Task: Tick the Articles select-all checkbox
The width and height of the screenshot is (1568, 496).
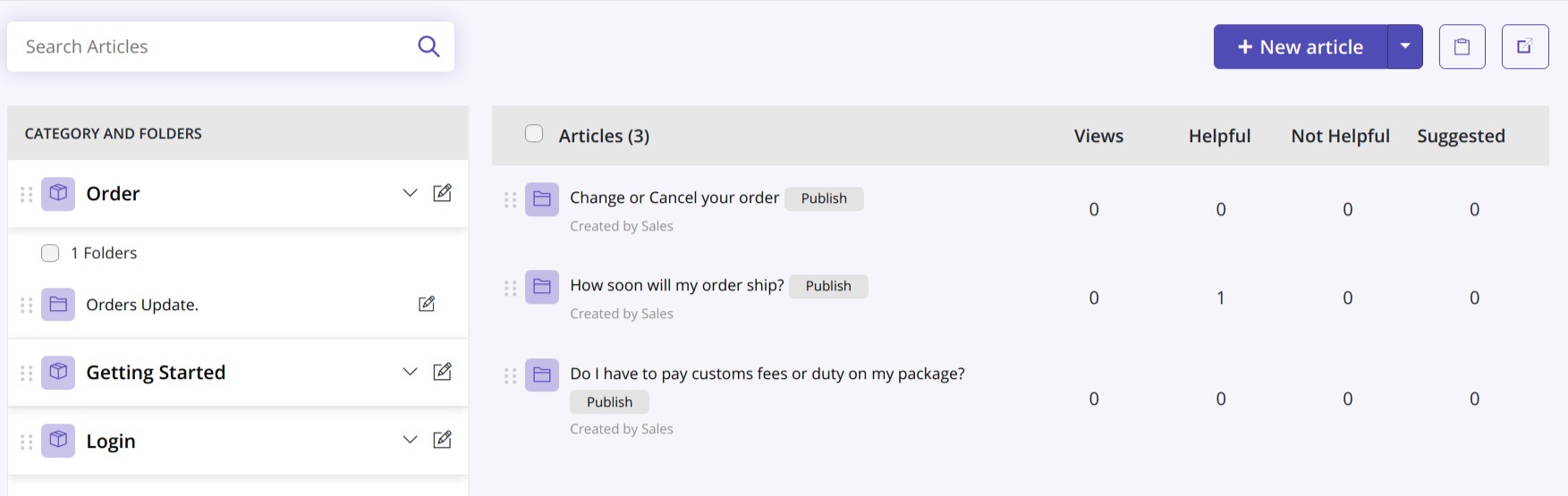Action: pos(534,134)
